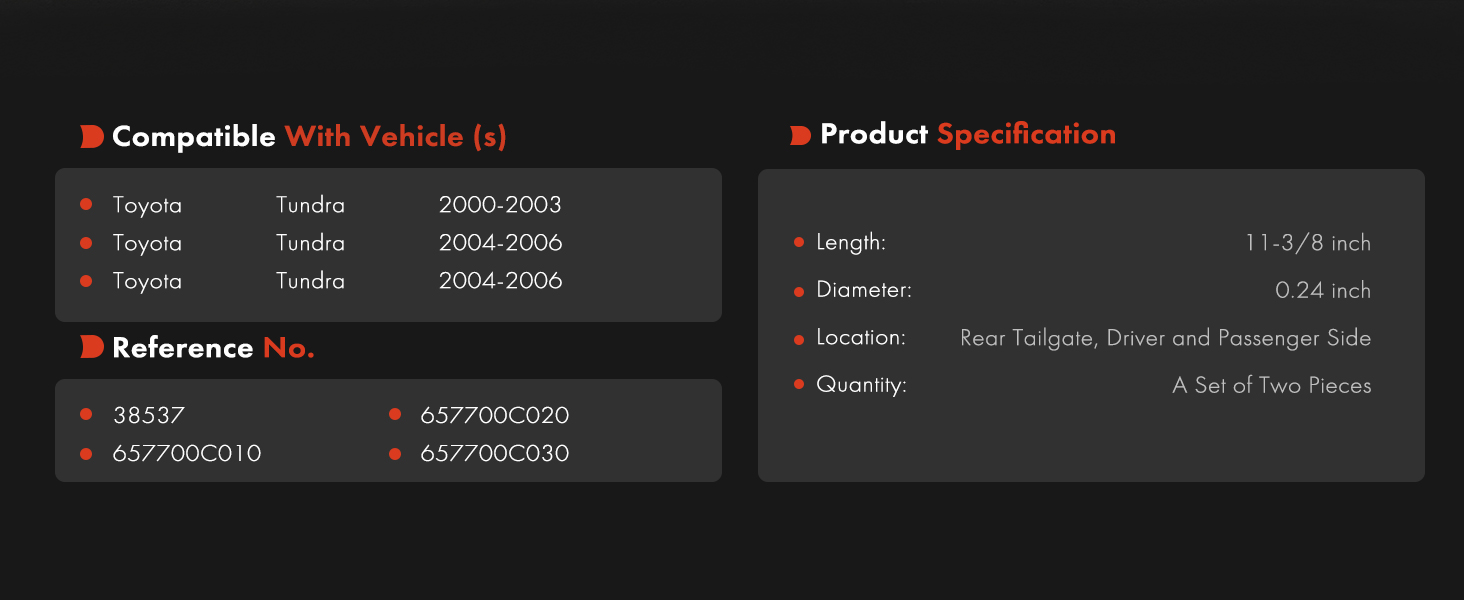Click the red bullet before Quantity
Image resolution: width=1464 pixels, height=600 pixels.
point(798,384)
